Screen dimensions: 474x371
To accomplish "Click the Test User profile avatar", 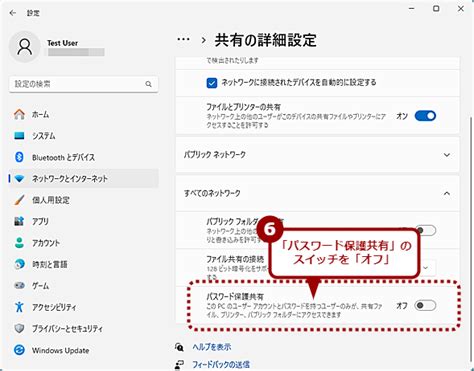I will point(25,47).
